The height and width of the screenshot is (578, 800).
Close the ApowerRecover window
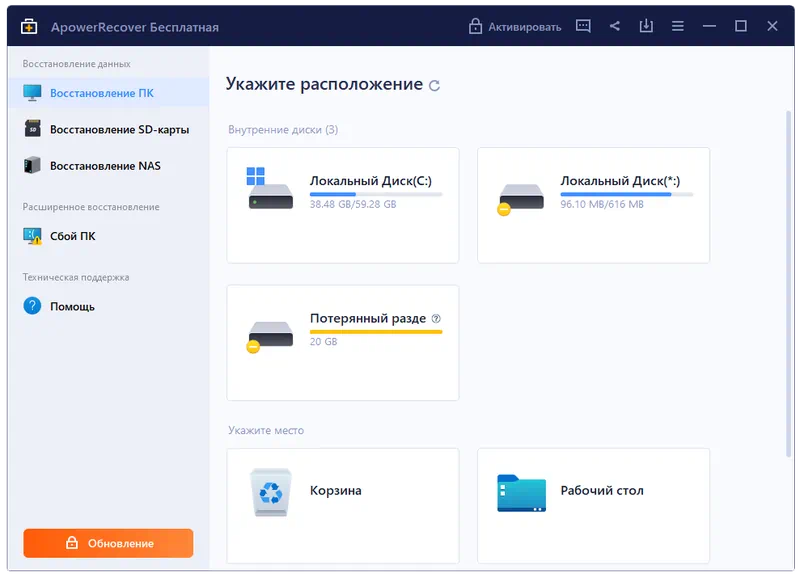coord(772,26)
